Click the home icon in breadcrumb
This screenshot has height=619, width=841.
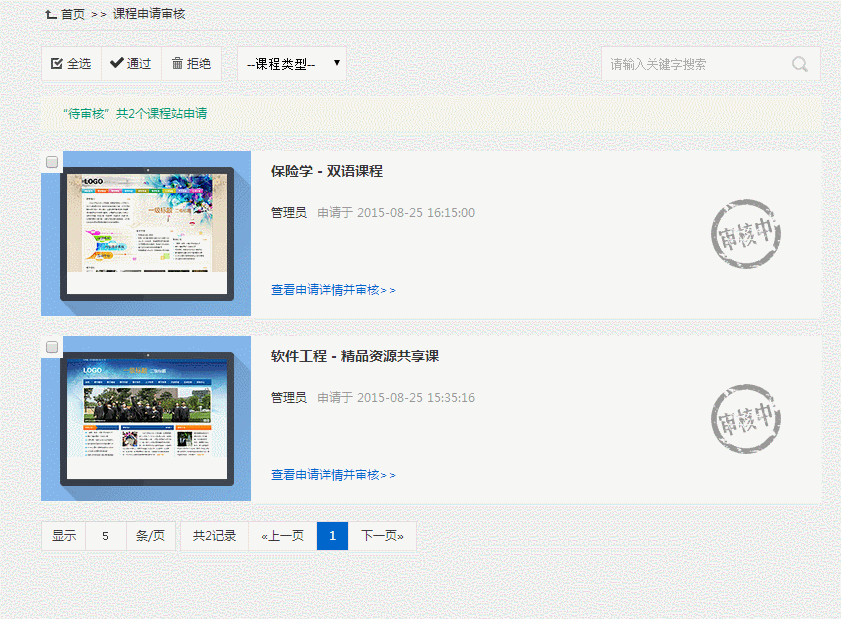pos(50,15)
